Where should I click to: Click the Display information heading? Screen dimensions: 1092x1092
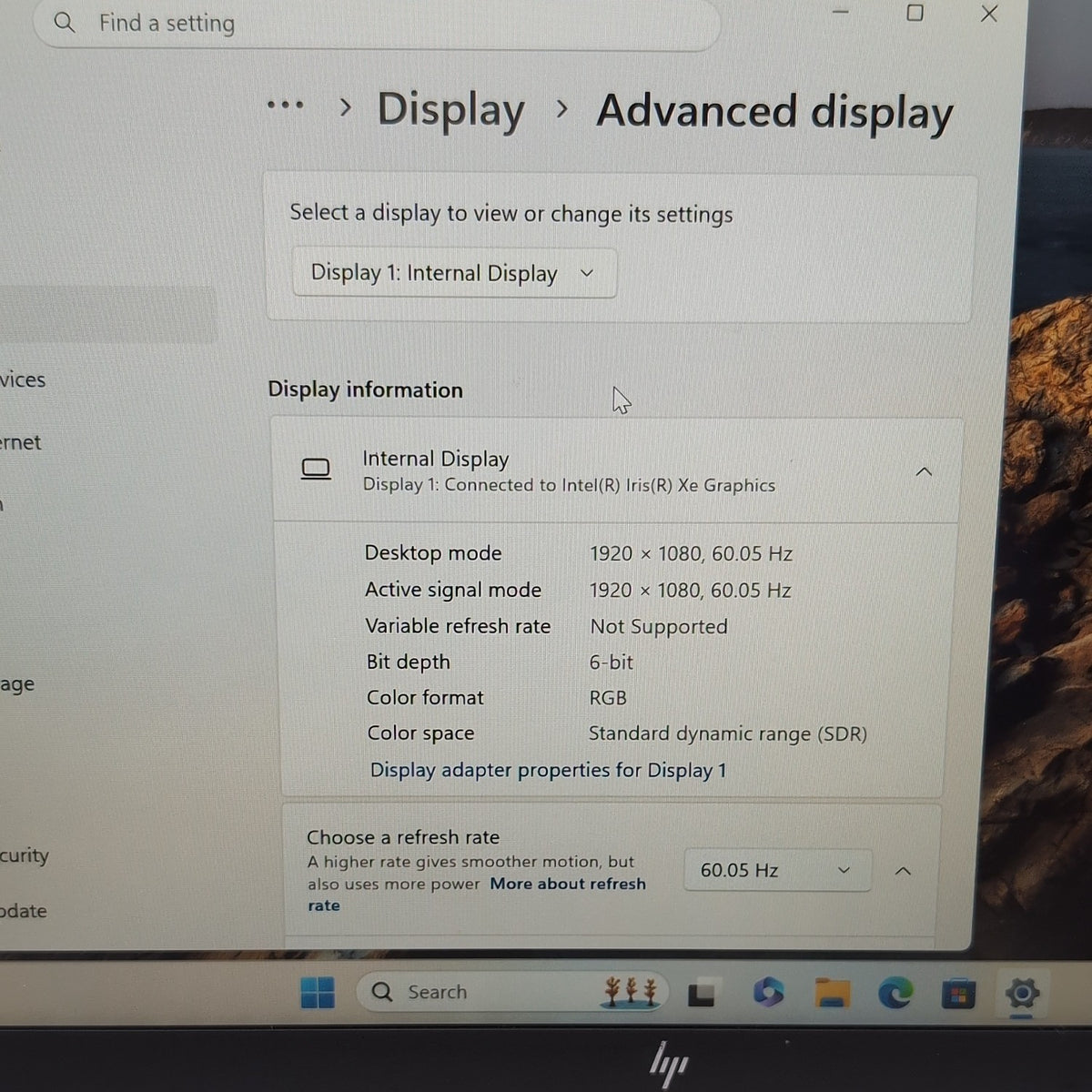(365, 389)
